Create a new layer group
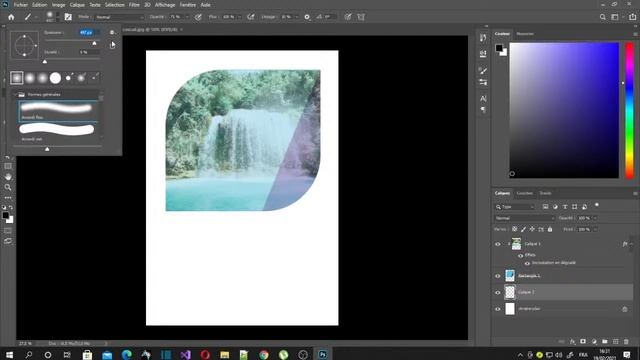The height and width of the screenshot is (360, 640). point(605,342)
